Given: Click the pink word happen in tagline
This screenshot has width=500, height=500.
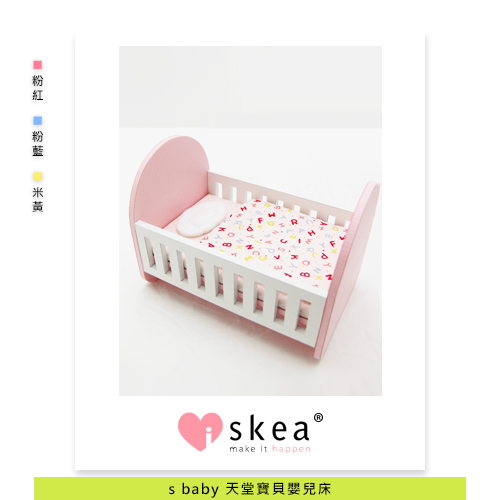Looking at the screenshot, I should click(x=291, y=449).
